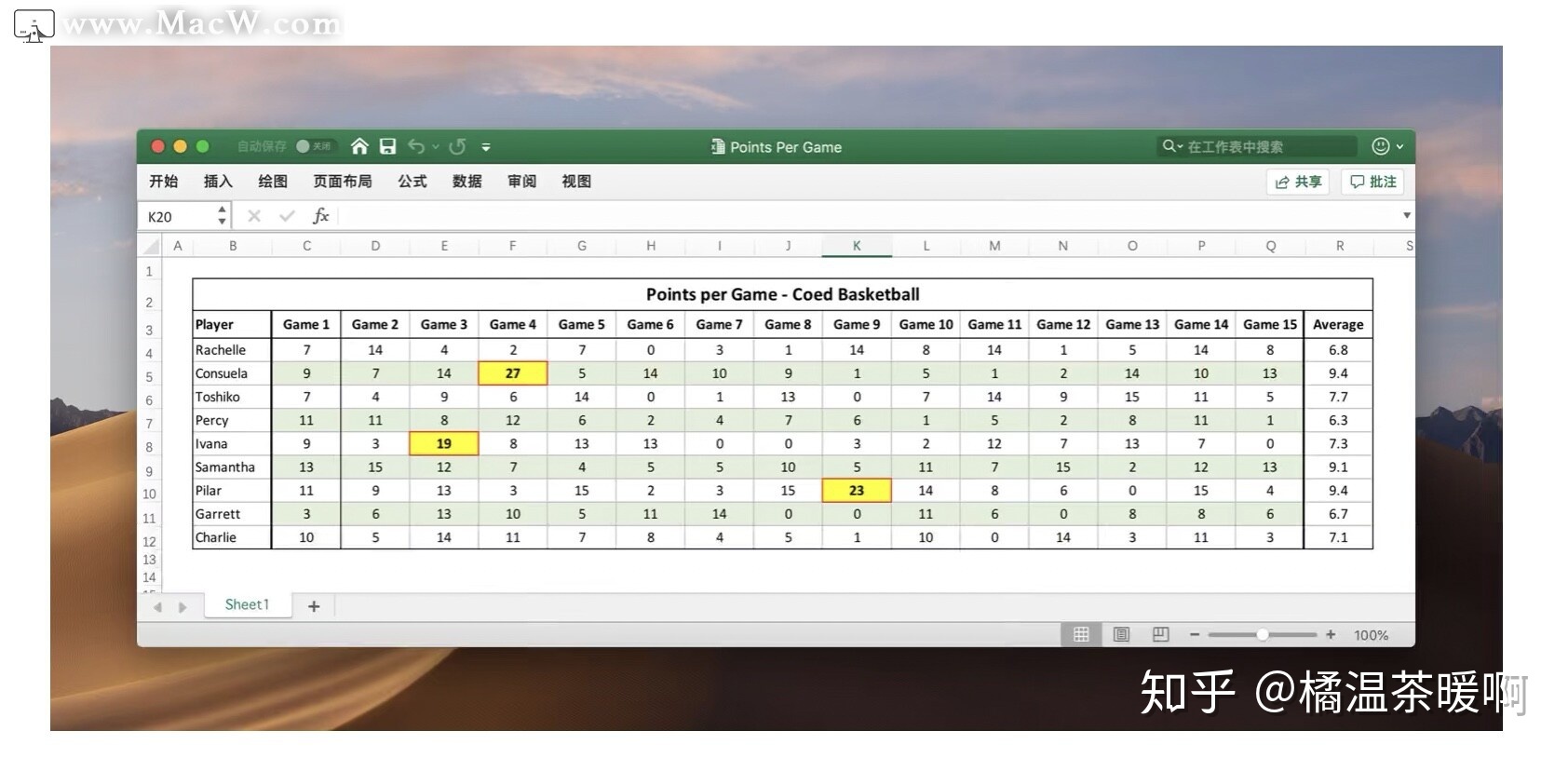
Task: Add a new sheet with plus button
Action: (x=314, y=606)
